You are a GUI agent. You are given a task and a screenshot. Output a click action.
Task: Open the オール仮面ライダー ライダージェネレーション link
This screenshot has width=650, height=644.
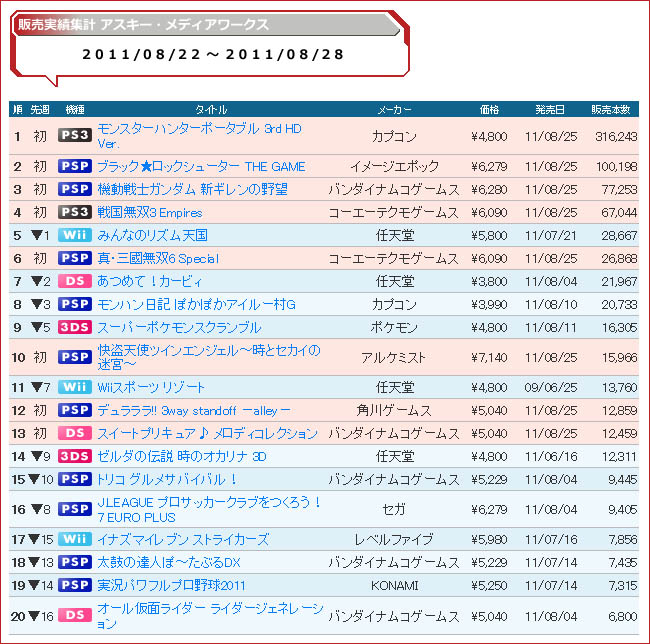coord(210,616)
